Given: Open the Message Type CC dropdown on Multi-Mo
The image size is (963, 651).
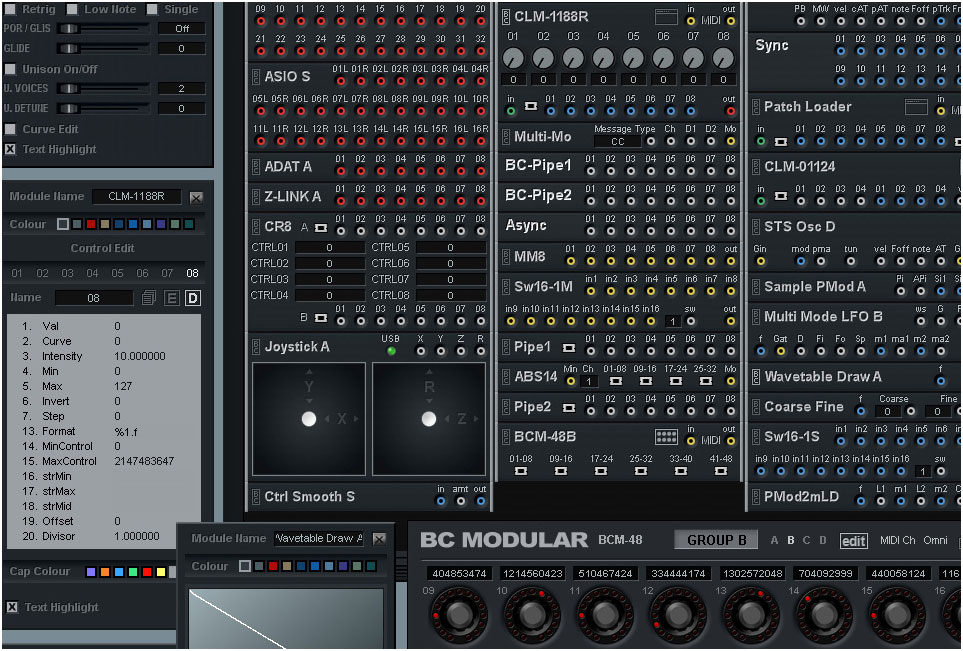Looking at the screenshot, I should click(618, 141).
